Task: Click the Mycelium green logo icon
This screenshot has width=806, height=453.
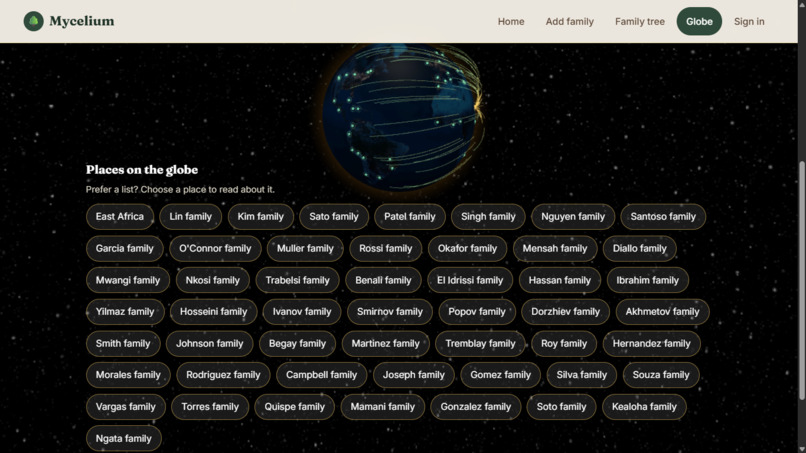Action: click(33, 21)
